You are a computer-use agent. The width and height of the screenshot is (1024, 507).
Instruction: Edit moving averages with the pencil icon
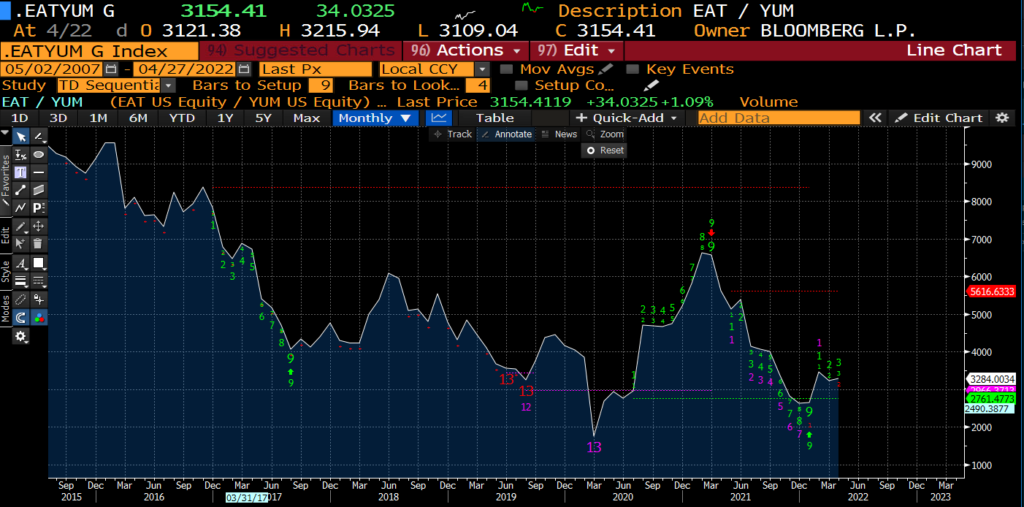(607, 69)
